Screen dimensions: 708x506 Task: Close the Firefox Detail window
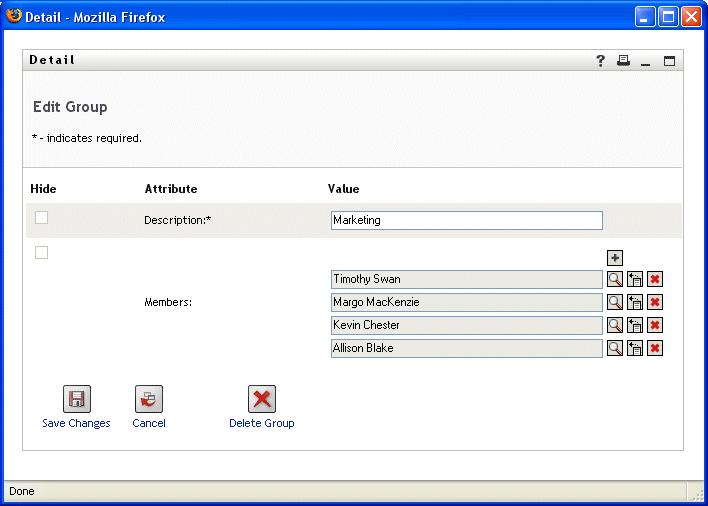click(692, 17)
